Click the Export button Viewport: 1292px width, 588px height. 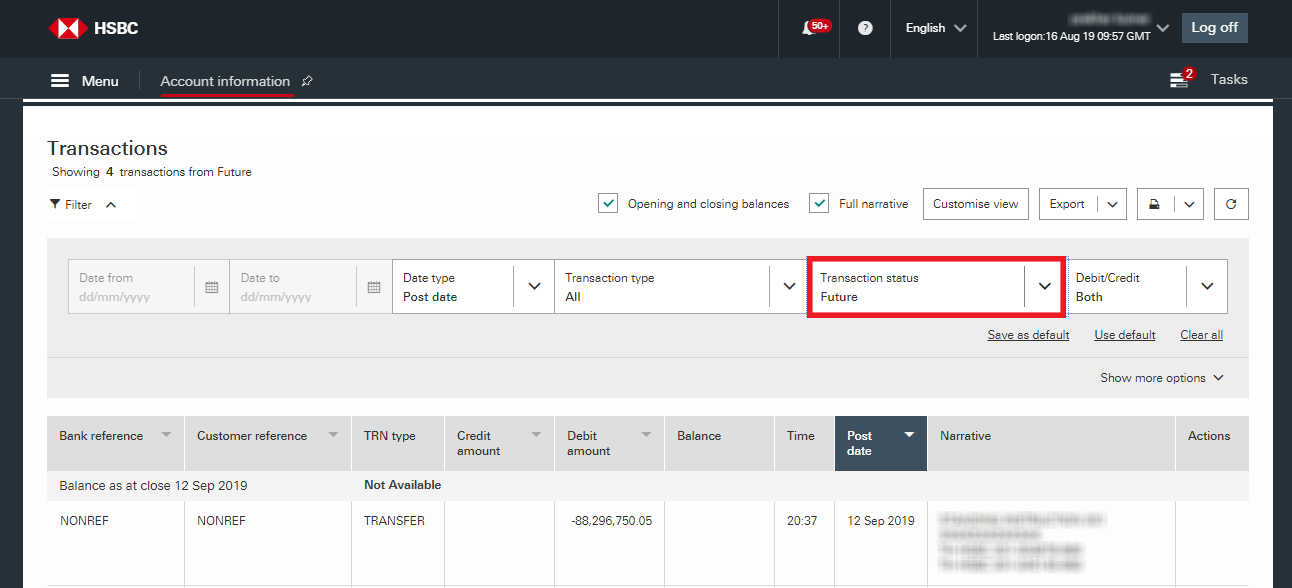[1067, 204]
